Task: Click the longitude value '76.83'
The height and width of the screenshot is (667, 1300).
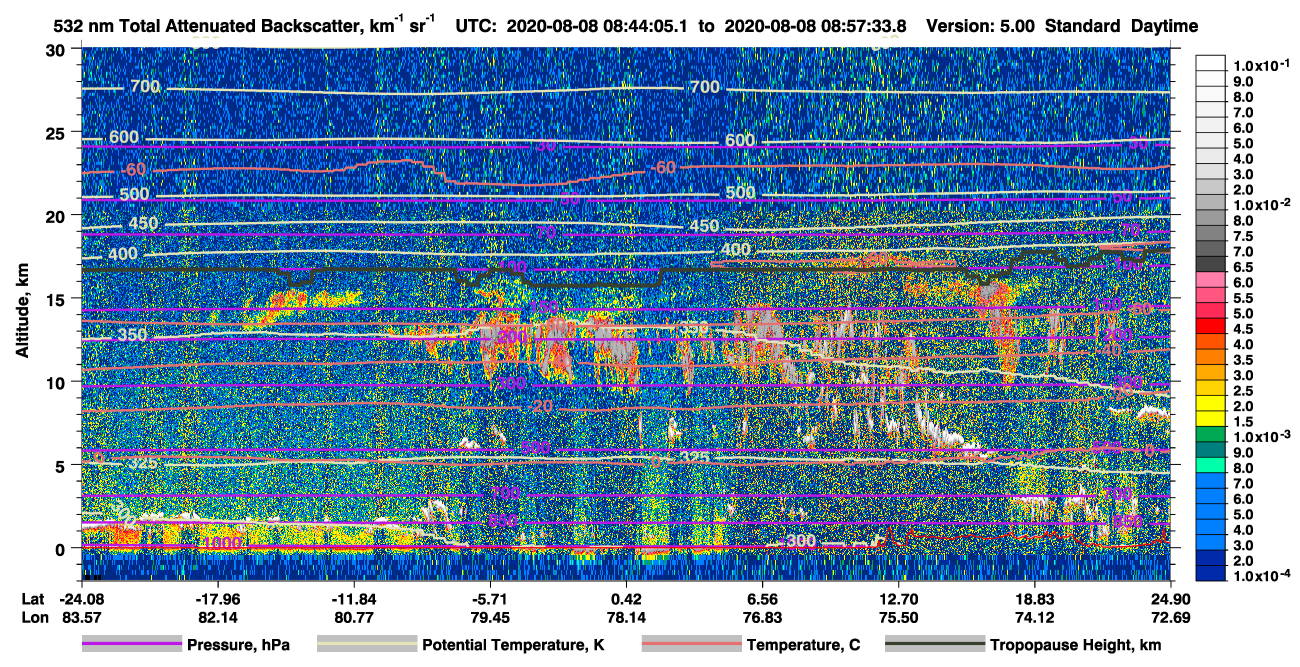Action: [762, 617]
